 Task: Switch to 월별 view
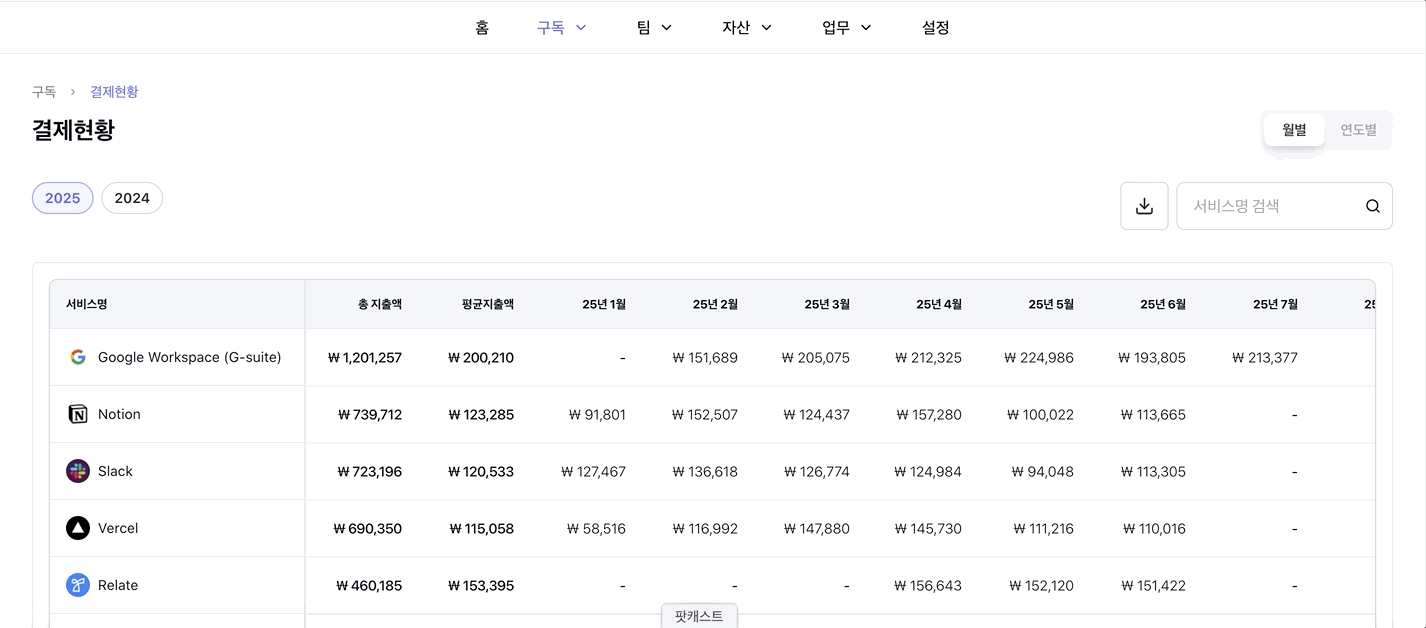coord(1293,129)
